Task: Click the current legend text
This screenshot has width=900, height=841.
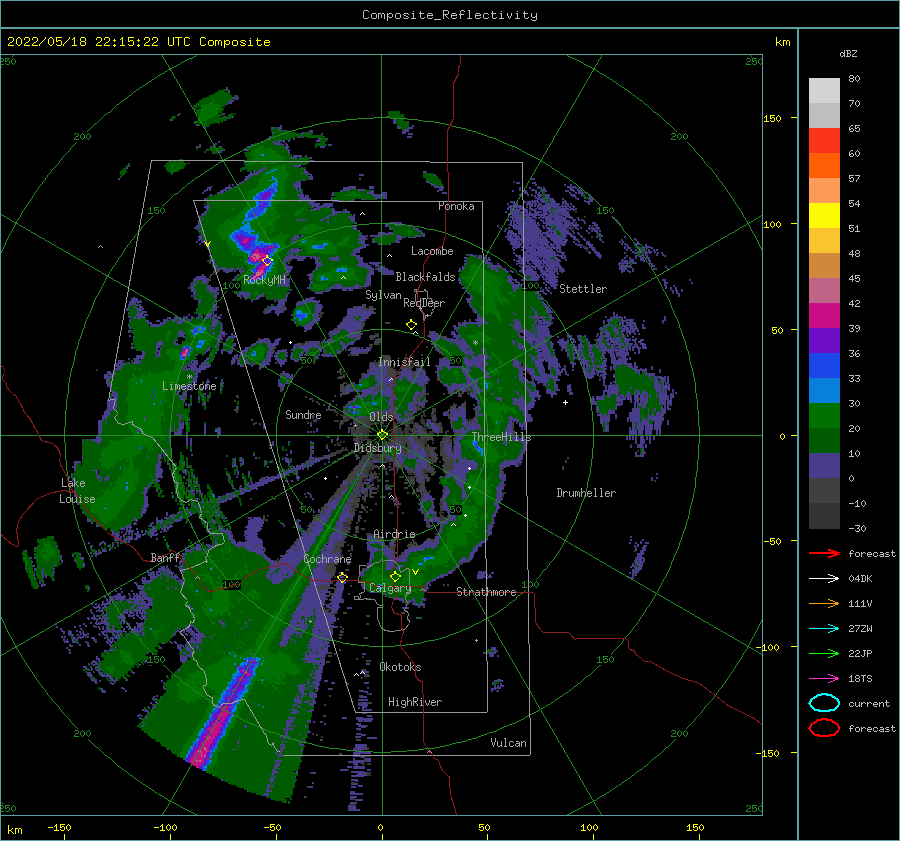Action: pos(869,703)
